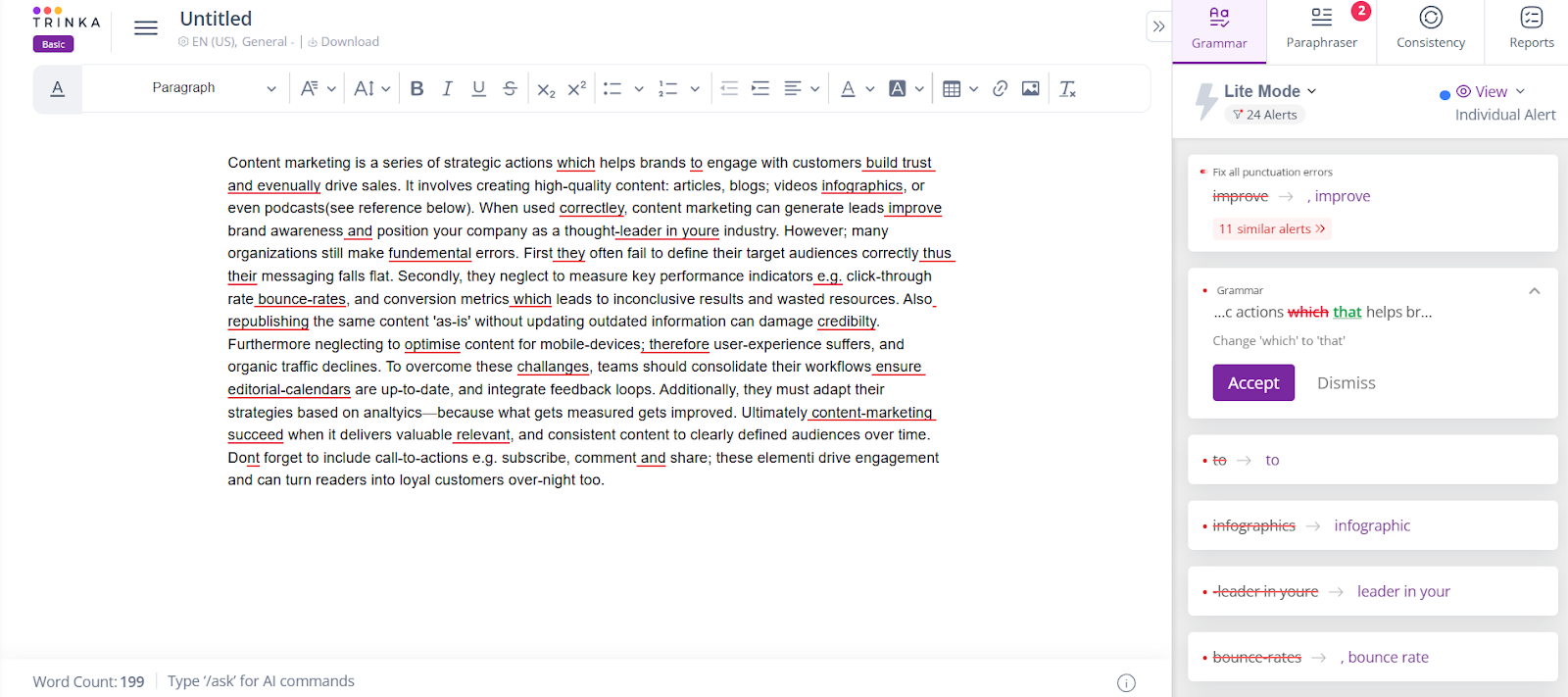Image resolution: width=1568 pixels, height=697 pixels.
Task: Expand the table dropdown arrow
Action: pos(973,88)
